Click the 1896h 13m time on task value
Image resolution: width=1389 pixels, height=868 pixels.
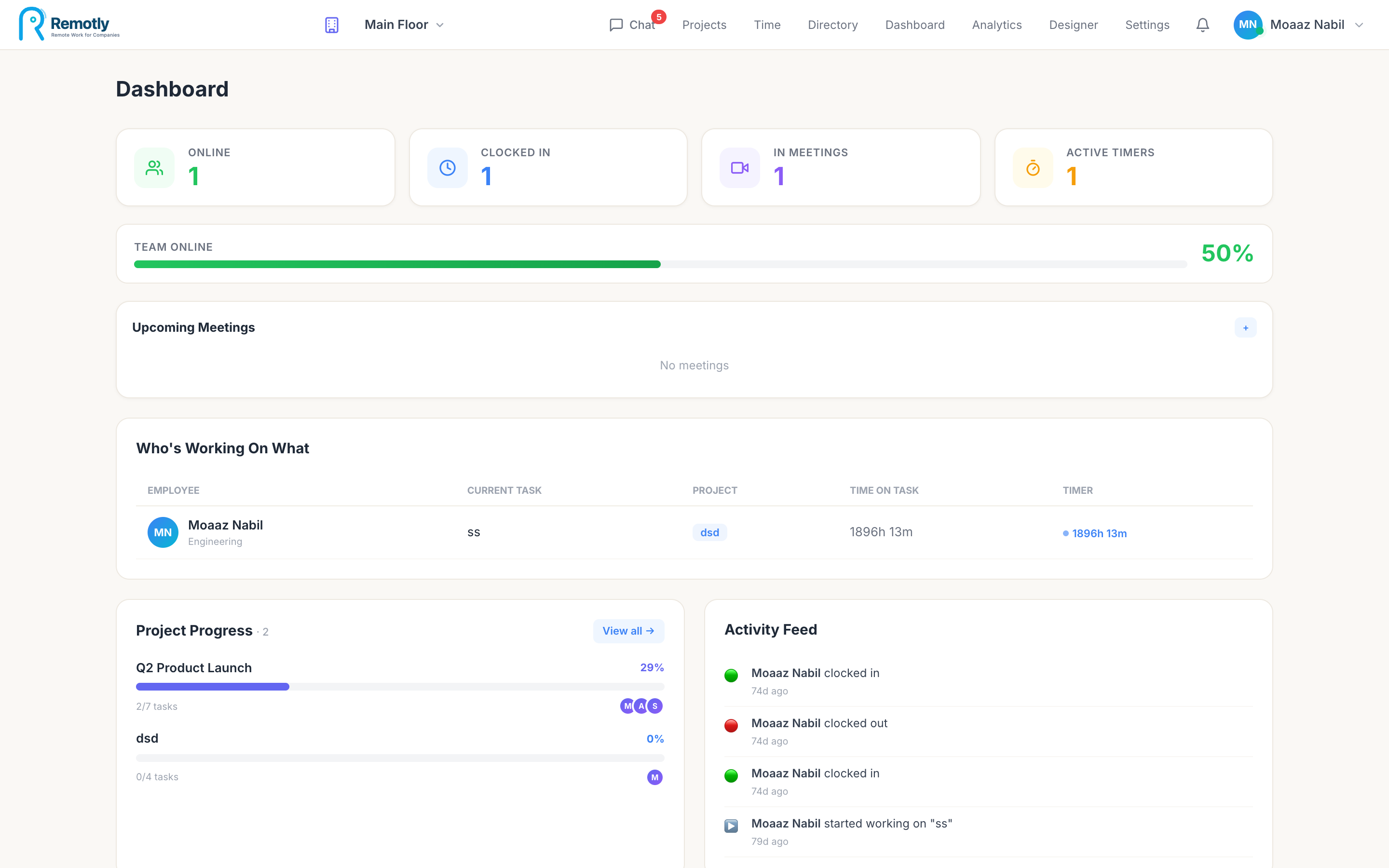881,532
